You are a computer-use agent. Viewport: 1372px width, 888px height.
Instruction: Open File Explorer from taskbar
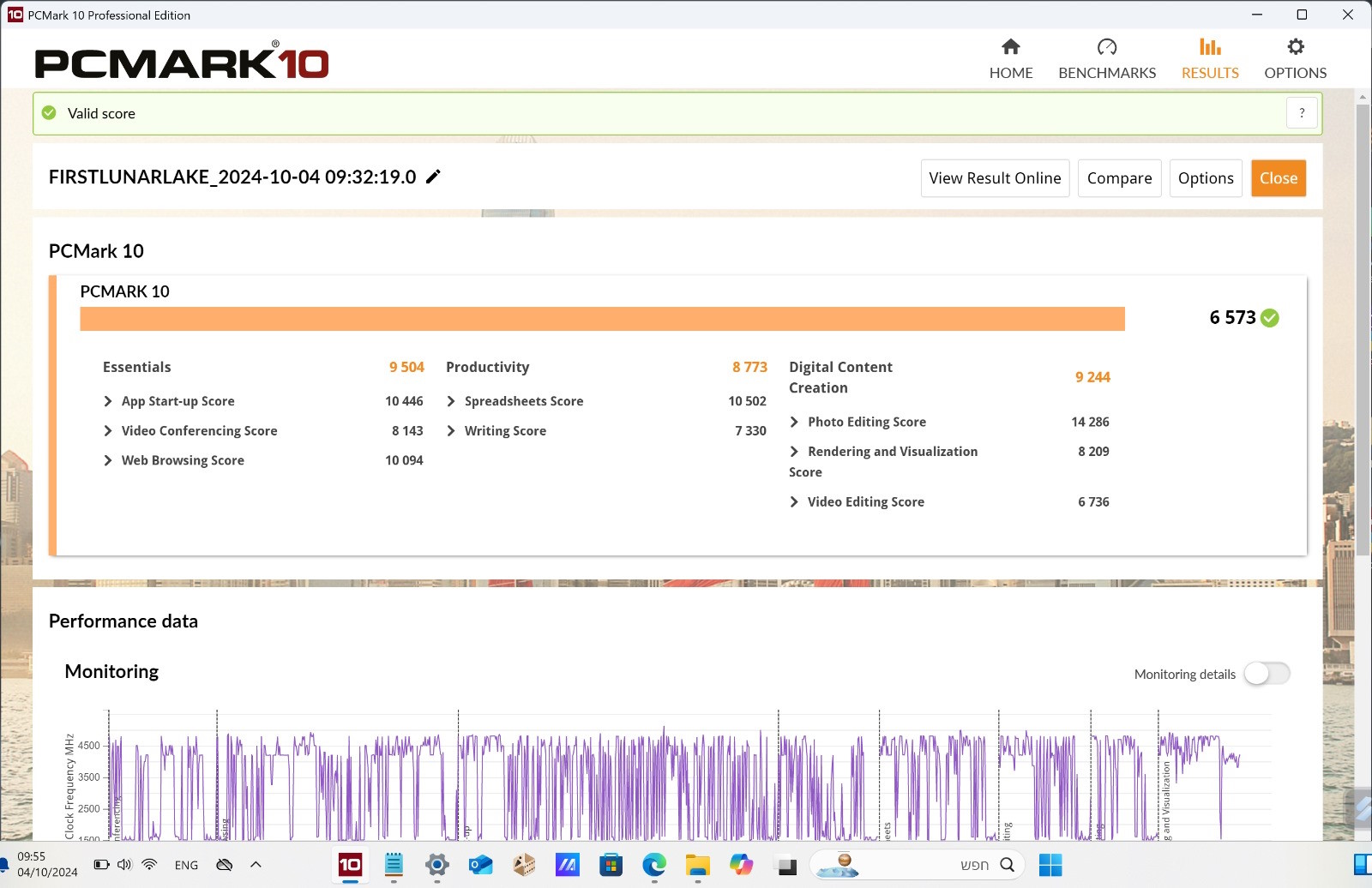(698, 866)
